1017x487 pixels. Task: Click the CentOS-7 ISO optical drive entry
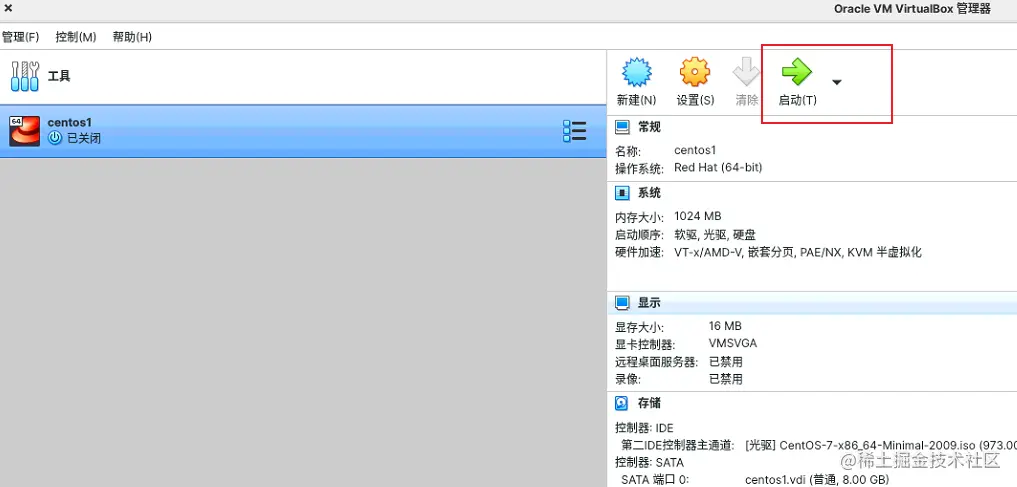(x=881, y=445)
